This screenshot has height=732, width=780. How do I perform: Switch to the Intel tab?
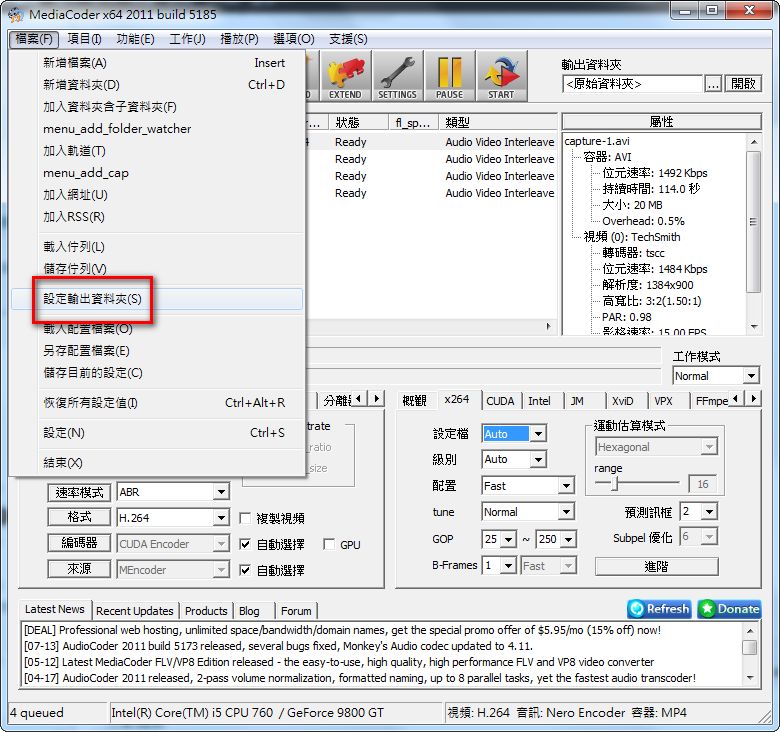click(539, 401)
